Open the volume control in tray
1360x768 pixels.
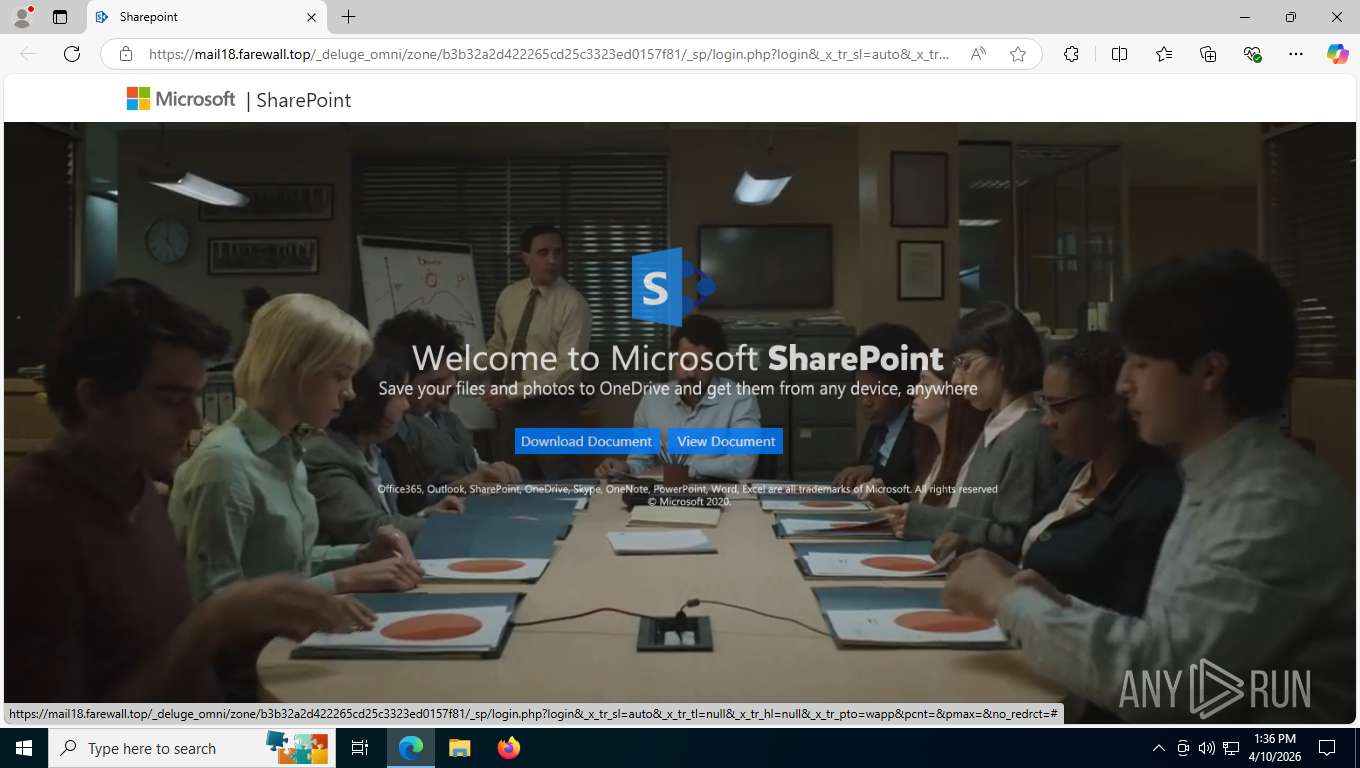1206,748
